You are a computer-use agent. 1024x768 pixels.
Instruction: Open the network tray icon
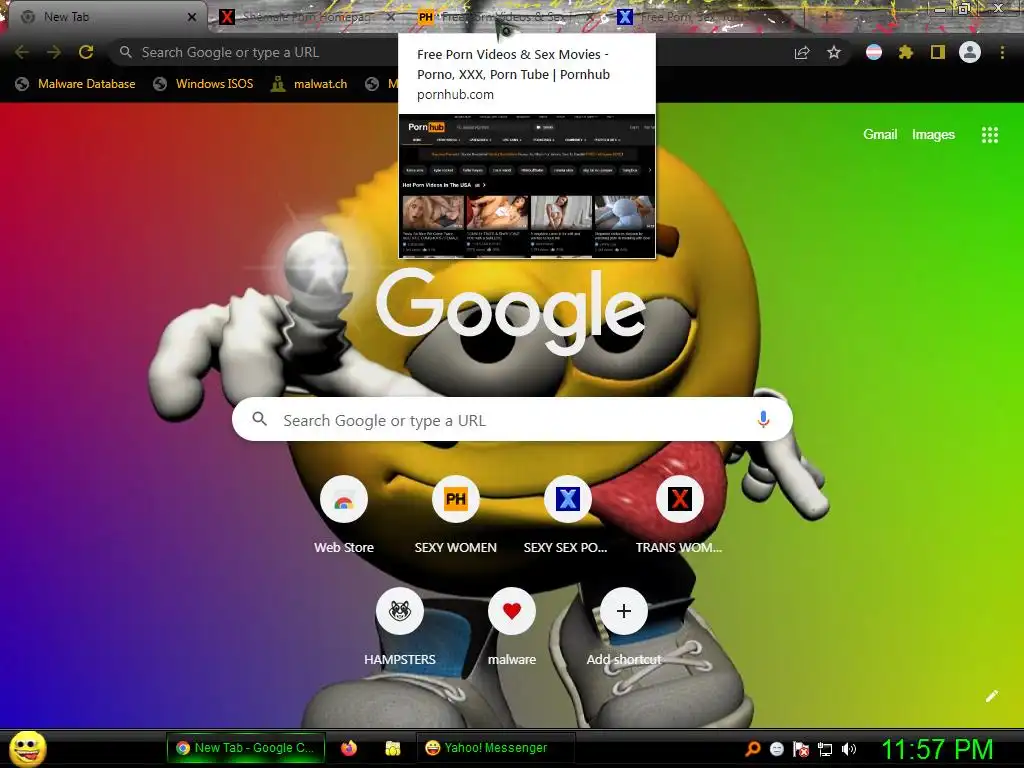click(x=825, y=749)
